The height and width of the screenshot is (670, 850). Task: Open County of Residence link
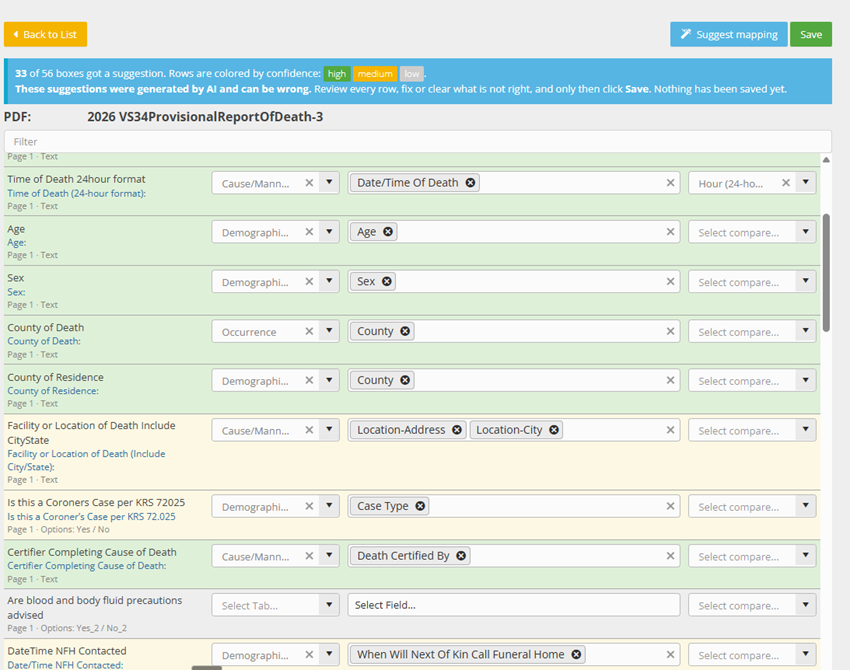click(x=53, y=391)
